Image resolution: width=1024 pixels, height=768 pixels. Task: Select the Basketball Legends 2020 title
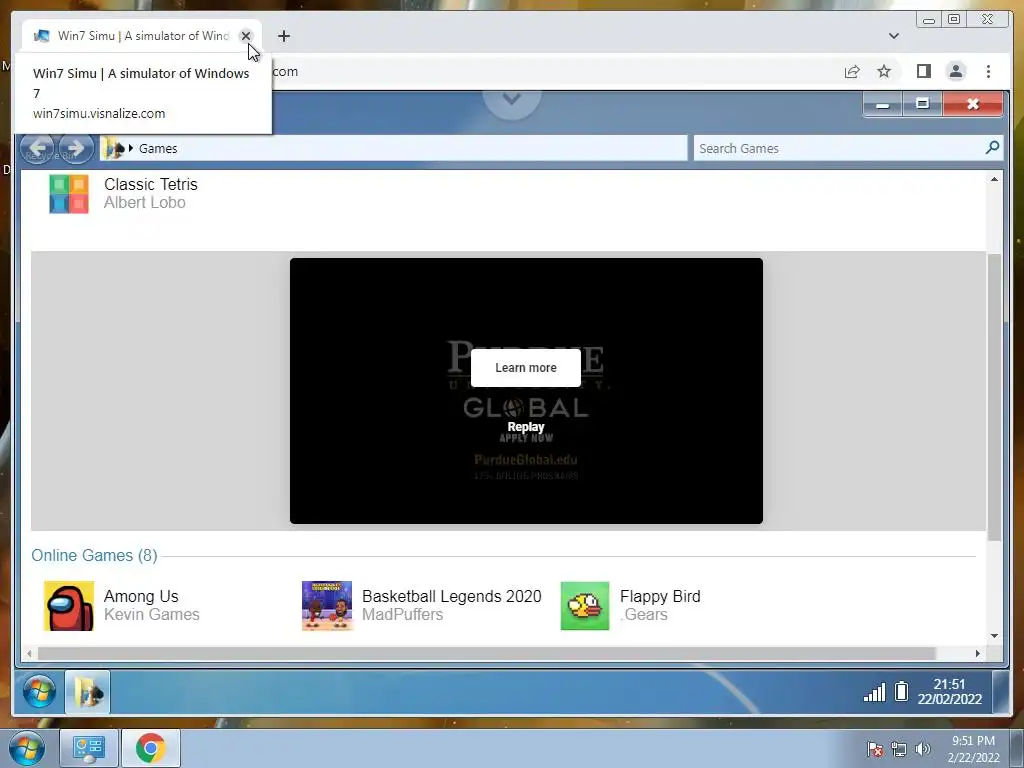pyautogui.click(x=452, y=596)
